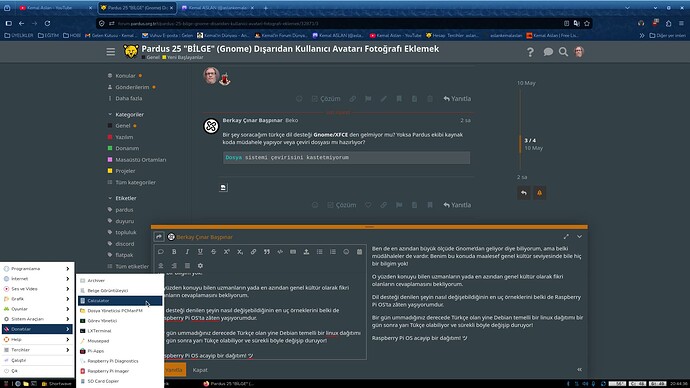Open the Programlama submenu in the start menu
The width and height of the screenshot is (690, 388).
pos(37,268)
